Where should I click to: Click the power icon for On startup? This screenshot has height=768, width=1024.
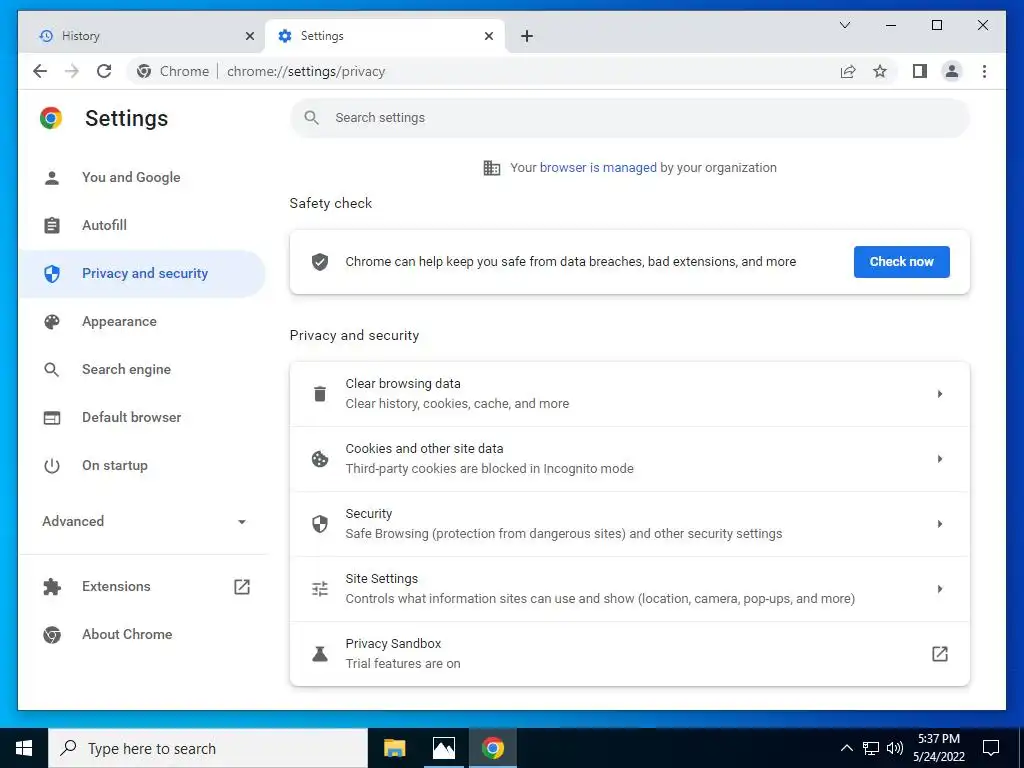(x=52, y=466)
